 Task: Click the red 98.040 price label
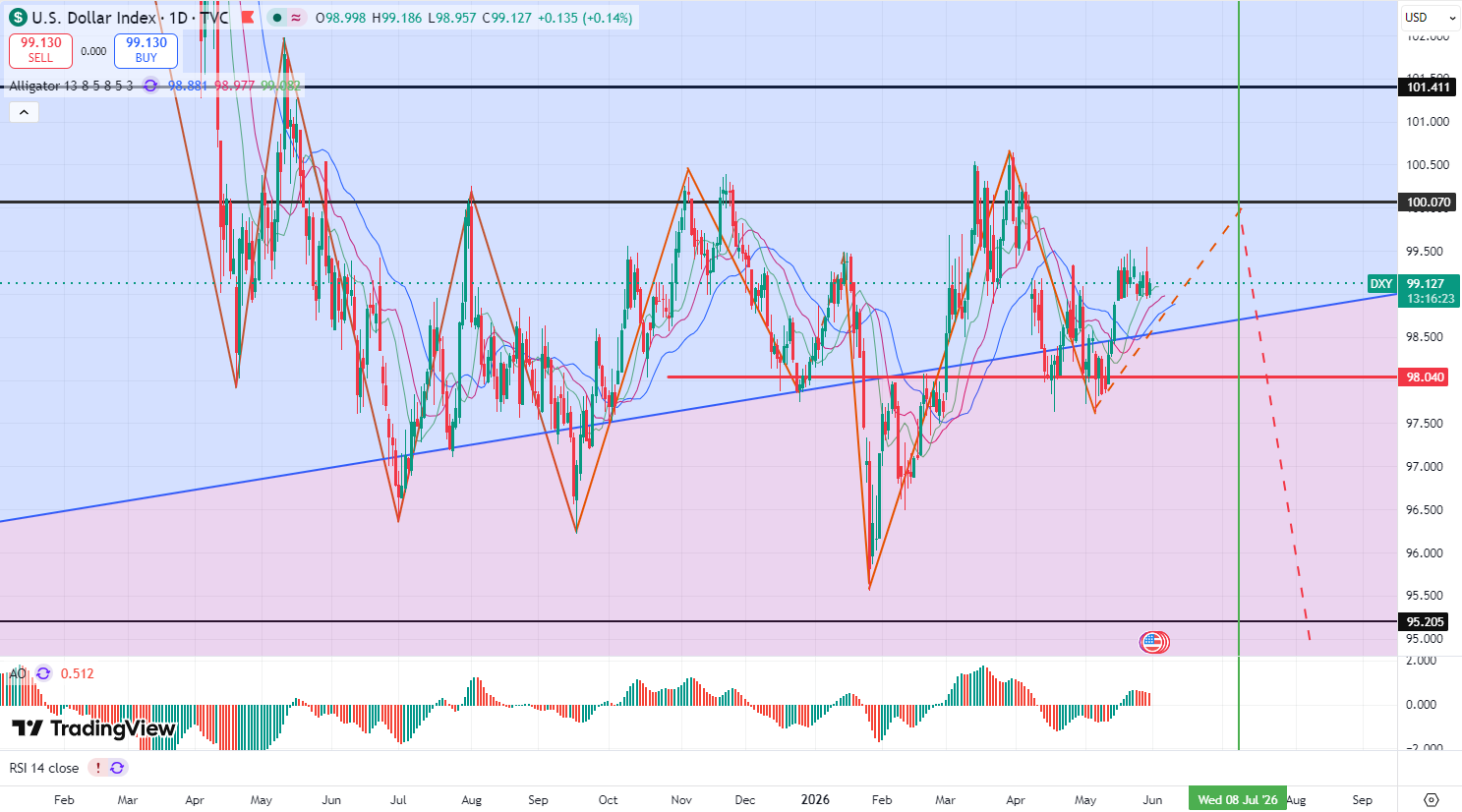(x=1425, y=377)
